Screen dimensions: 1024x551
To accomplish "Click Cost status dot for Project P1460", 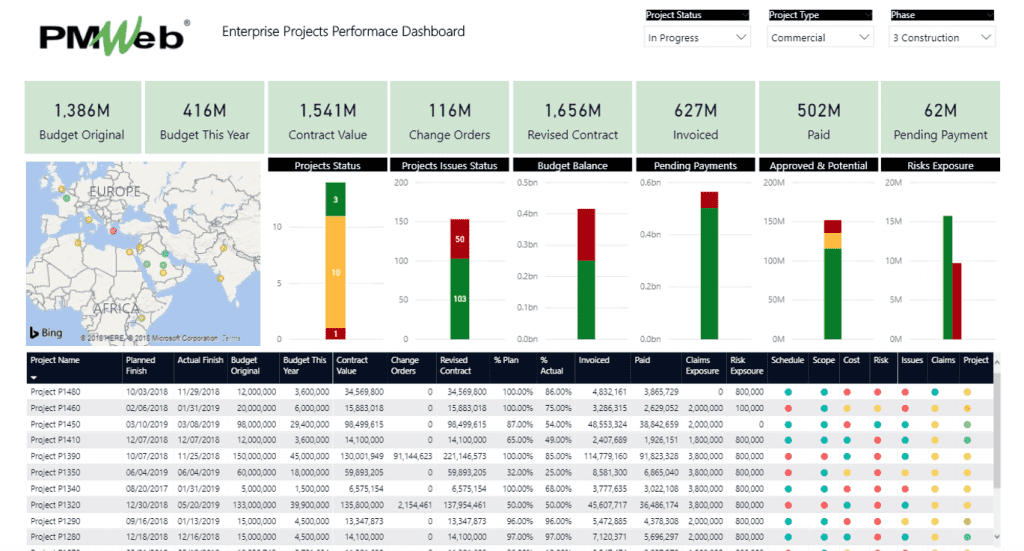I will [x=847, y=408].
